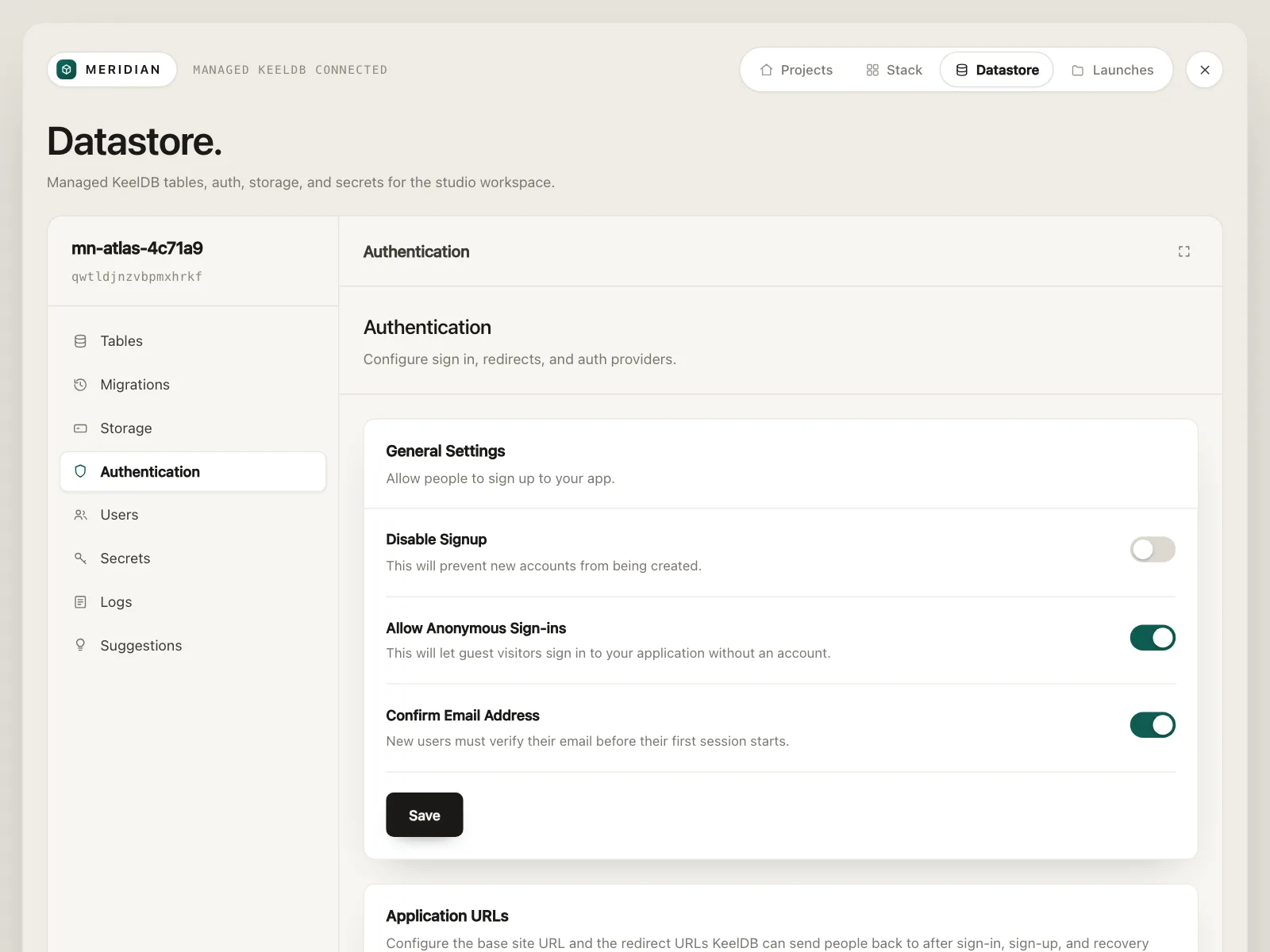Click 'Allow people to sign up to your app.'
Image resolution: width=1270 pixels, height=952 pixels.
pyautogui.click(x=501, y=478)
